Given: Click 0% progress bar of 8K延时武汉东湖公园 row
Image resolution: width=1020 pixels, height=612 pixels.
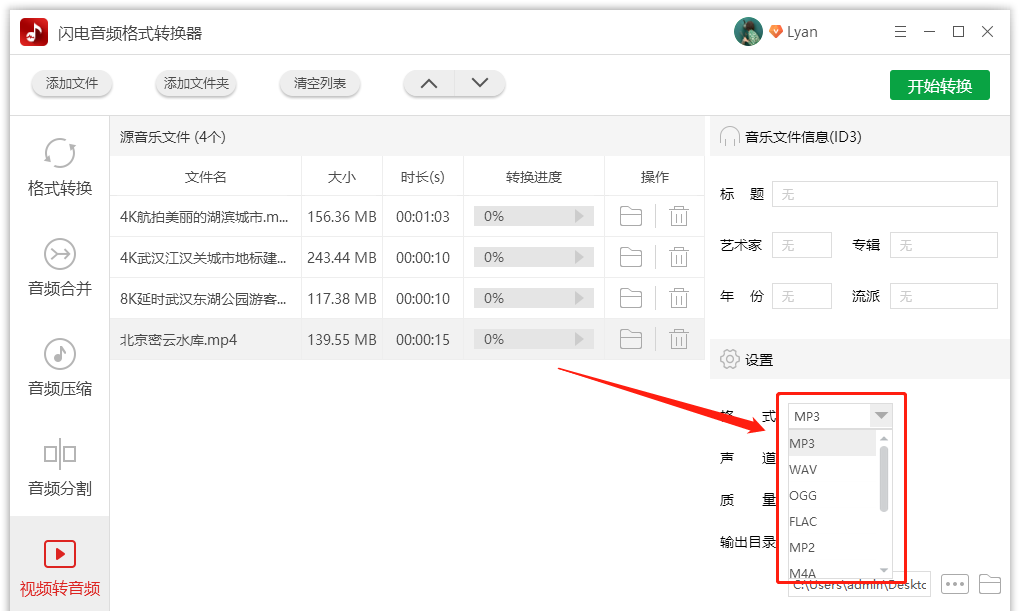Looking at the screenshot, I should (533, 299).
